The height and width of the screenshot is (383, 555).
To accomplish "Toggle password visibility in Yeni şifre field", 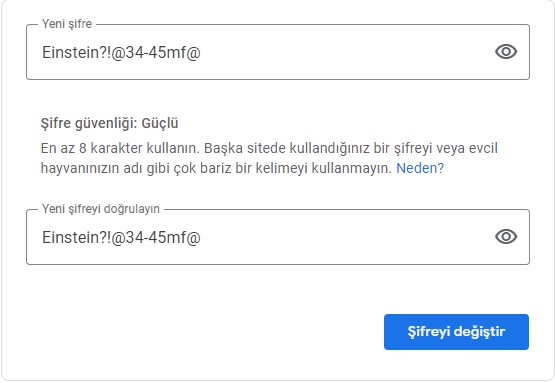I will point(506,52).
